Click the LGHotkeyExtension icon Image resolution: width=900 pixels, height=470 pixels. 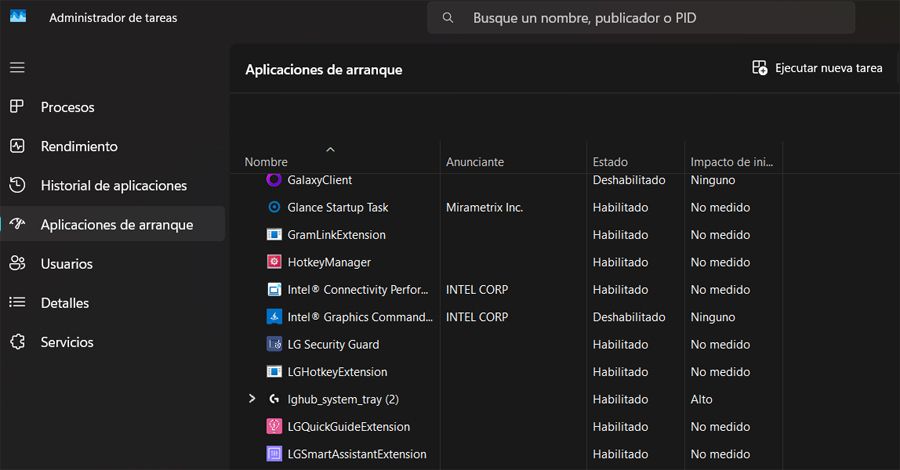tap(274, 371)
